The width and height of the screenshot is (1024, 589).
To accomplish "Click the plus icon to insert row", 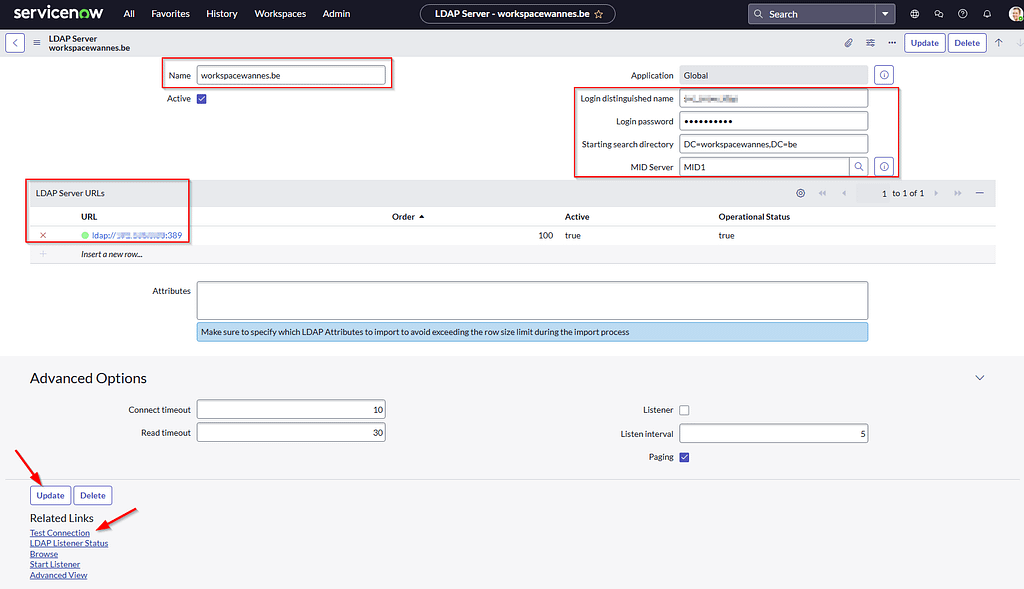I will 43,254.
